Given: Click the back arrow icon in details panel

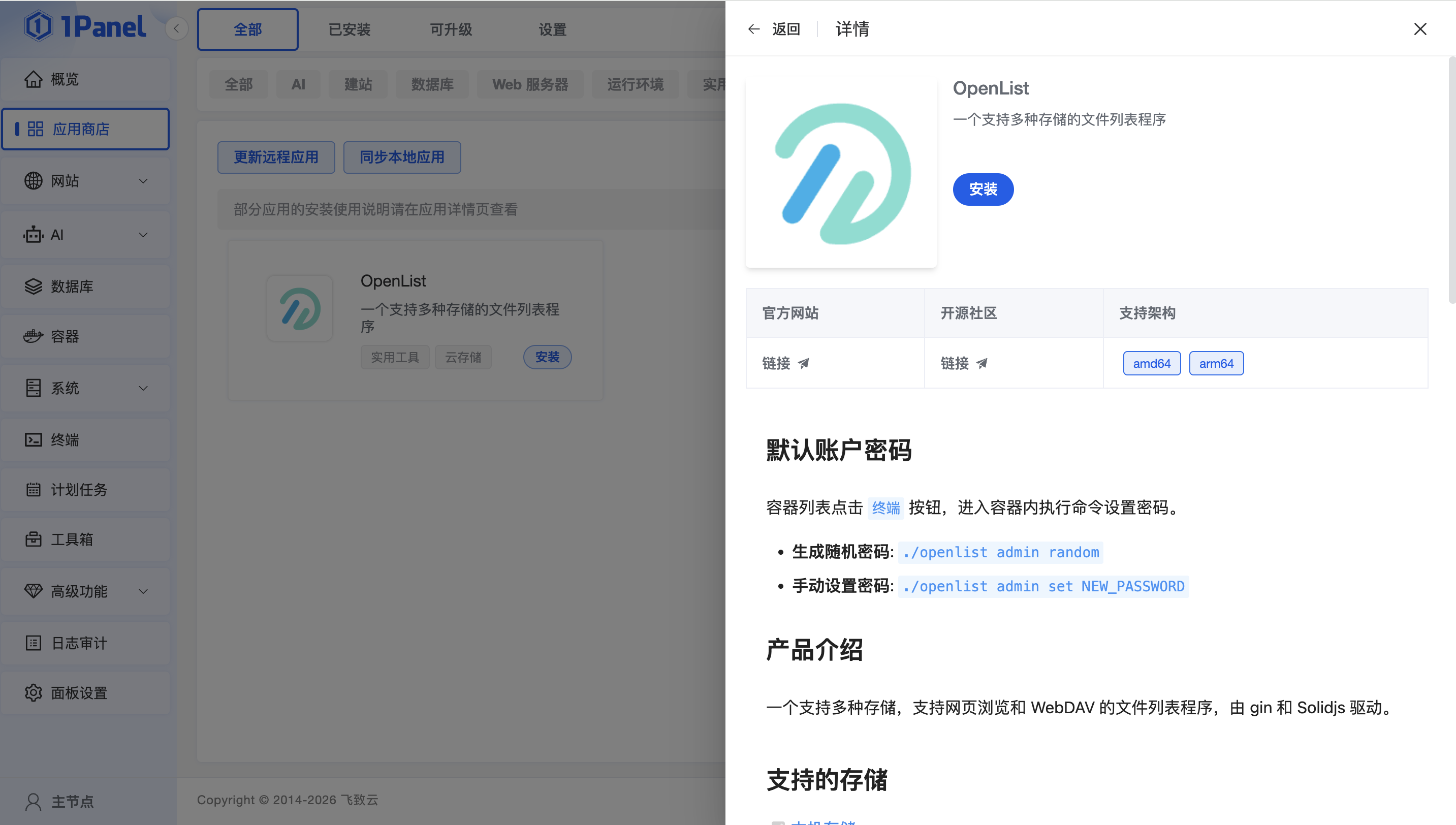Looking at the screenshot, I should [x=753, y=29].
